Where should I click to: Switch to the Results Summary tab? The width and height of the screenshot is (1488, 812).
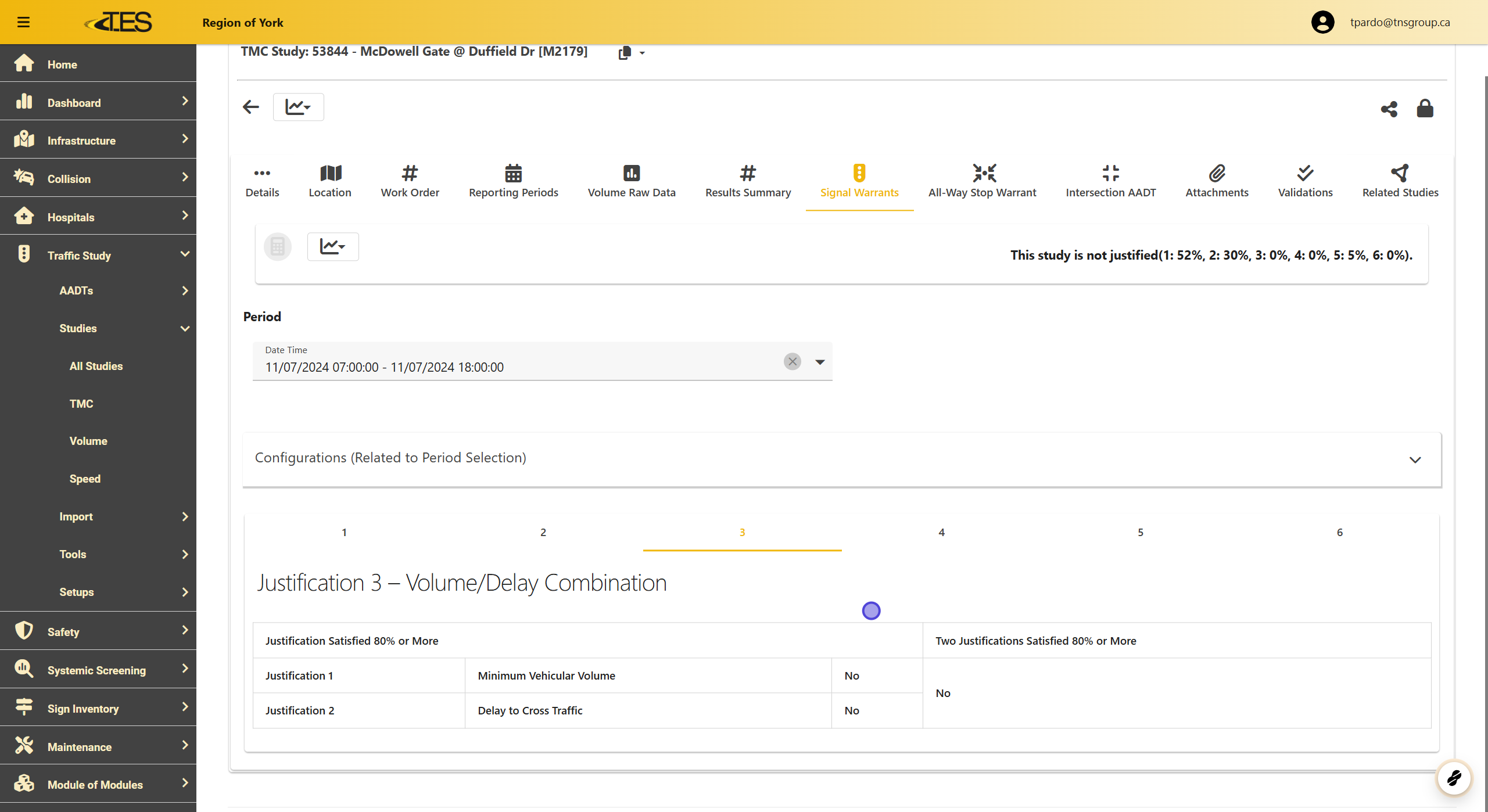pos(748,181)
